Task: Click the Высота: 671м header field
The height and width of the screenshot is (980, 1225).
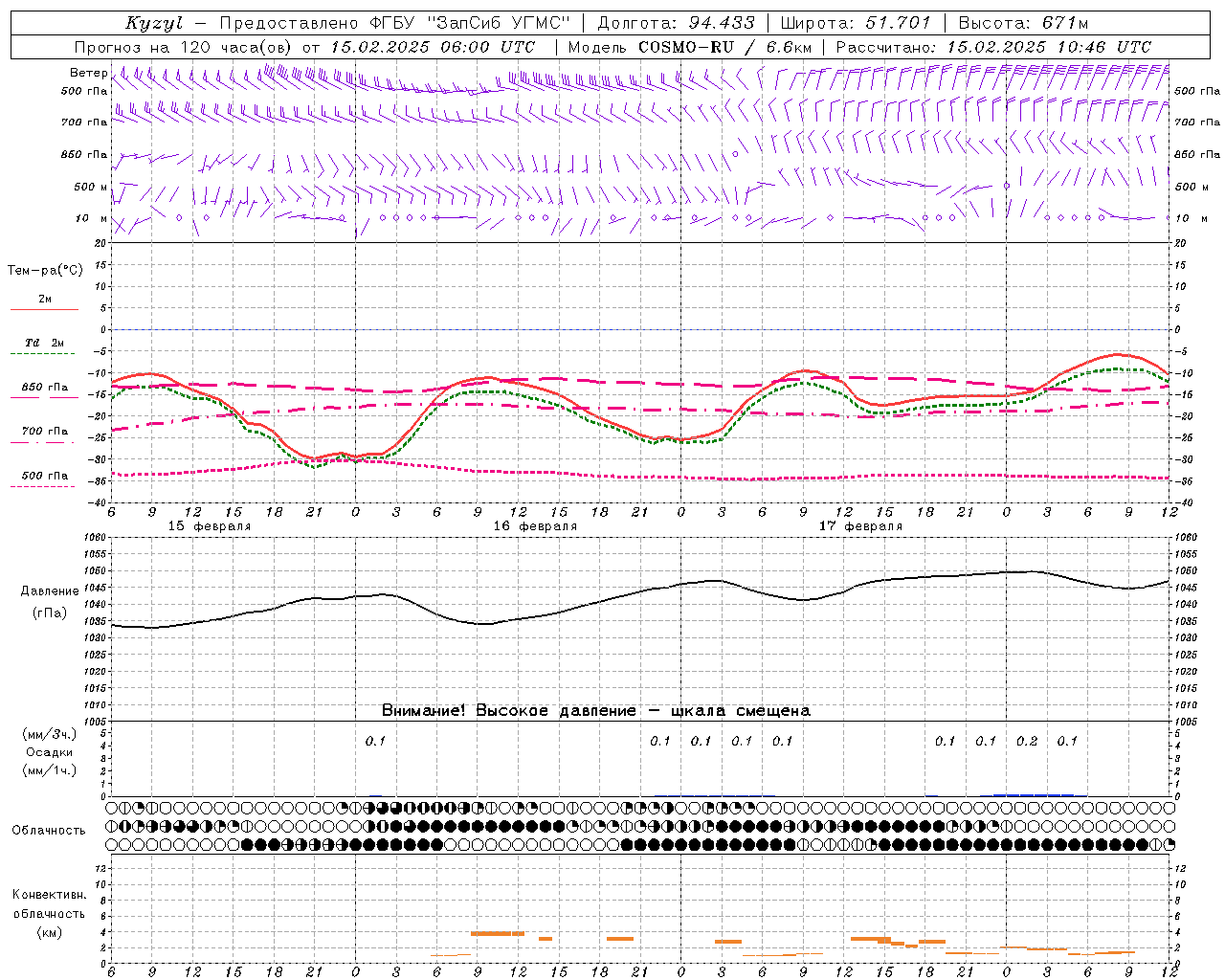Action: 1023,23
